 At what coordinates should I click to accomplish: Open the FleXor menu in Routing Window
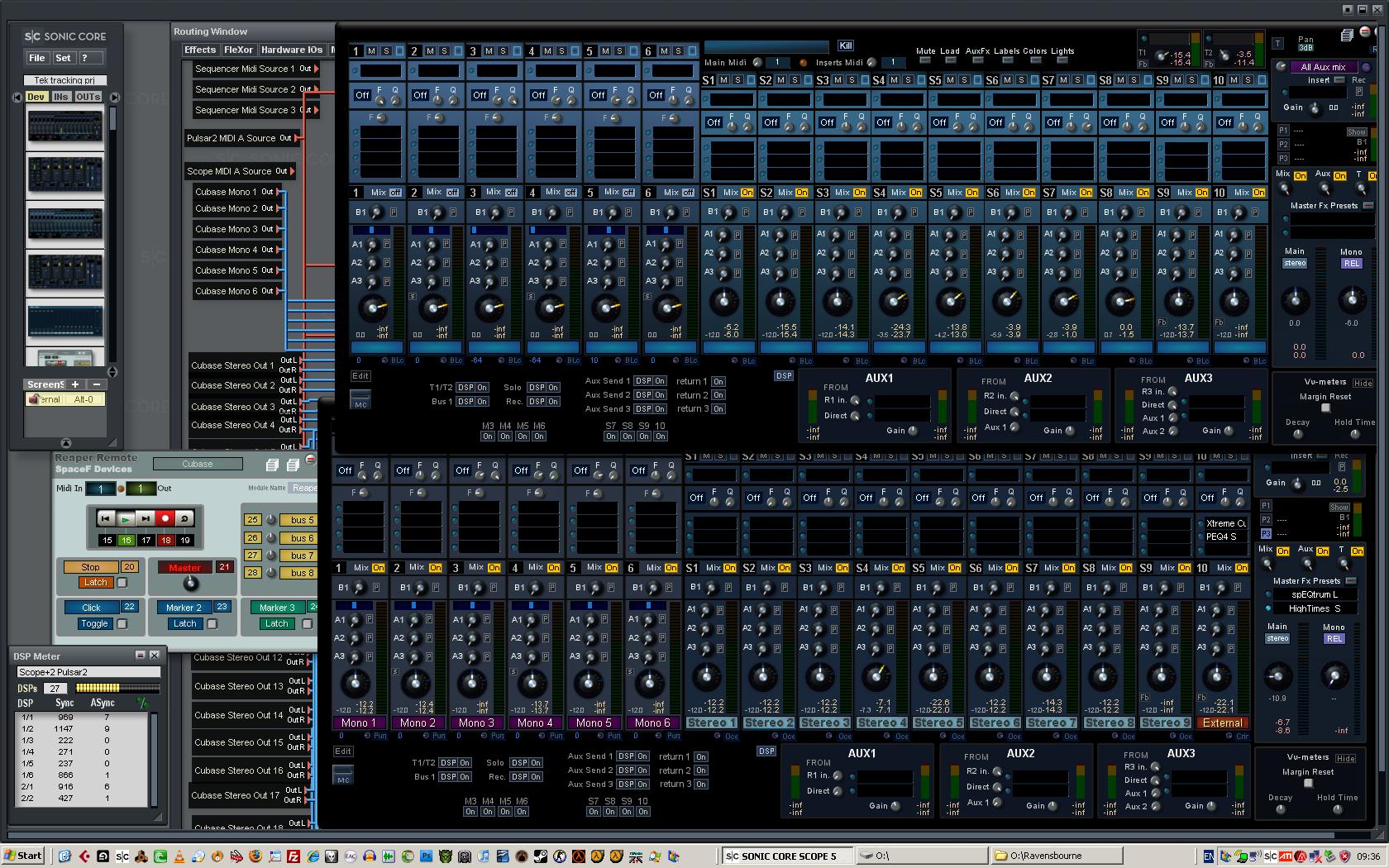coord(239,50)
